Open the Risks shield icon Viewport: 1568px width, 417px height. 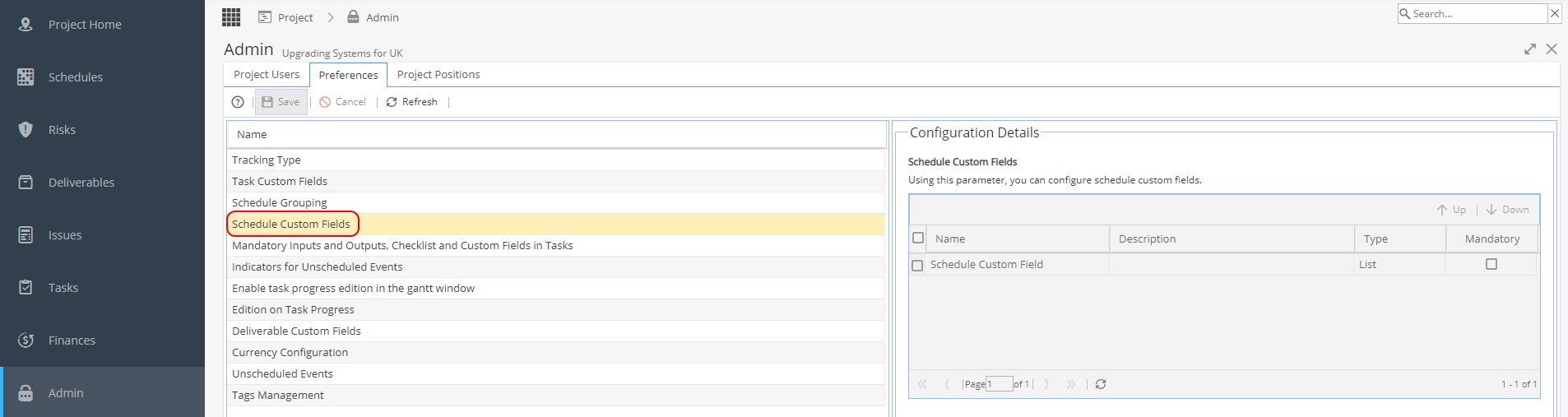click(26, 129)
